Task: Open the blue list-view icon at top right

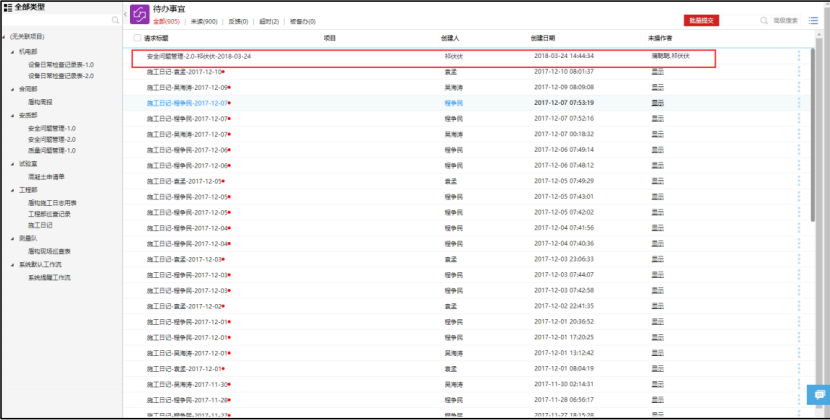Action: (813, 20)
